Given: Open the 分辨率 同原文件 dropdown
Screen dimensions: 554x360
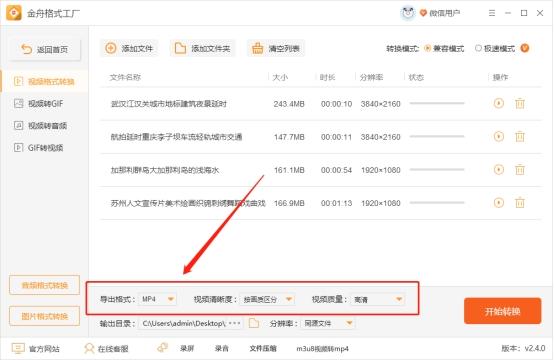Looking at the screenshot, I should point(328,323).
